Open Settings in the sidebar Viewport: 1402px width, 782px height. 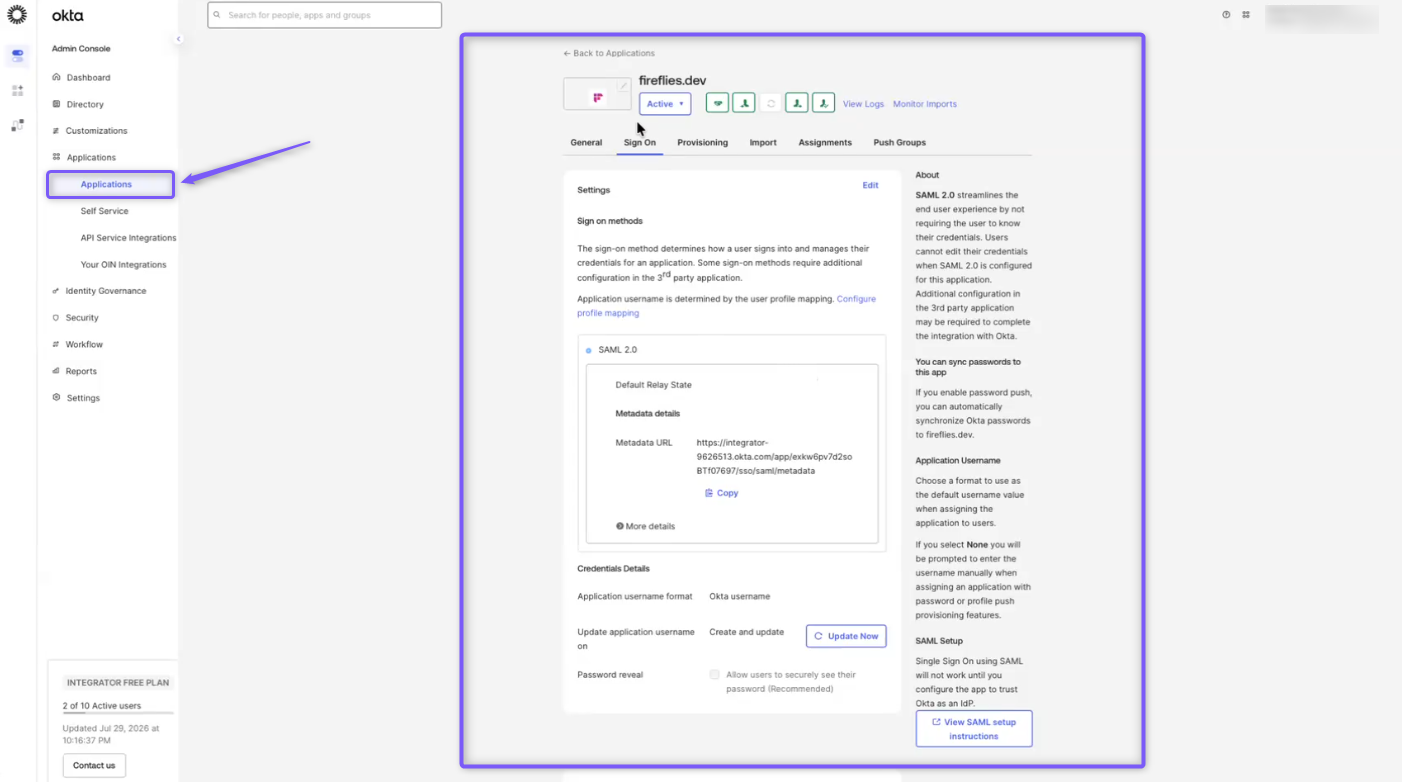tap(83, 398)
